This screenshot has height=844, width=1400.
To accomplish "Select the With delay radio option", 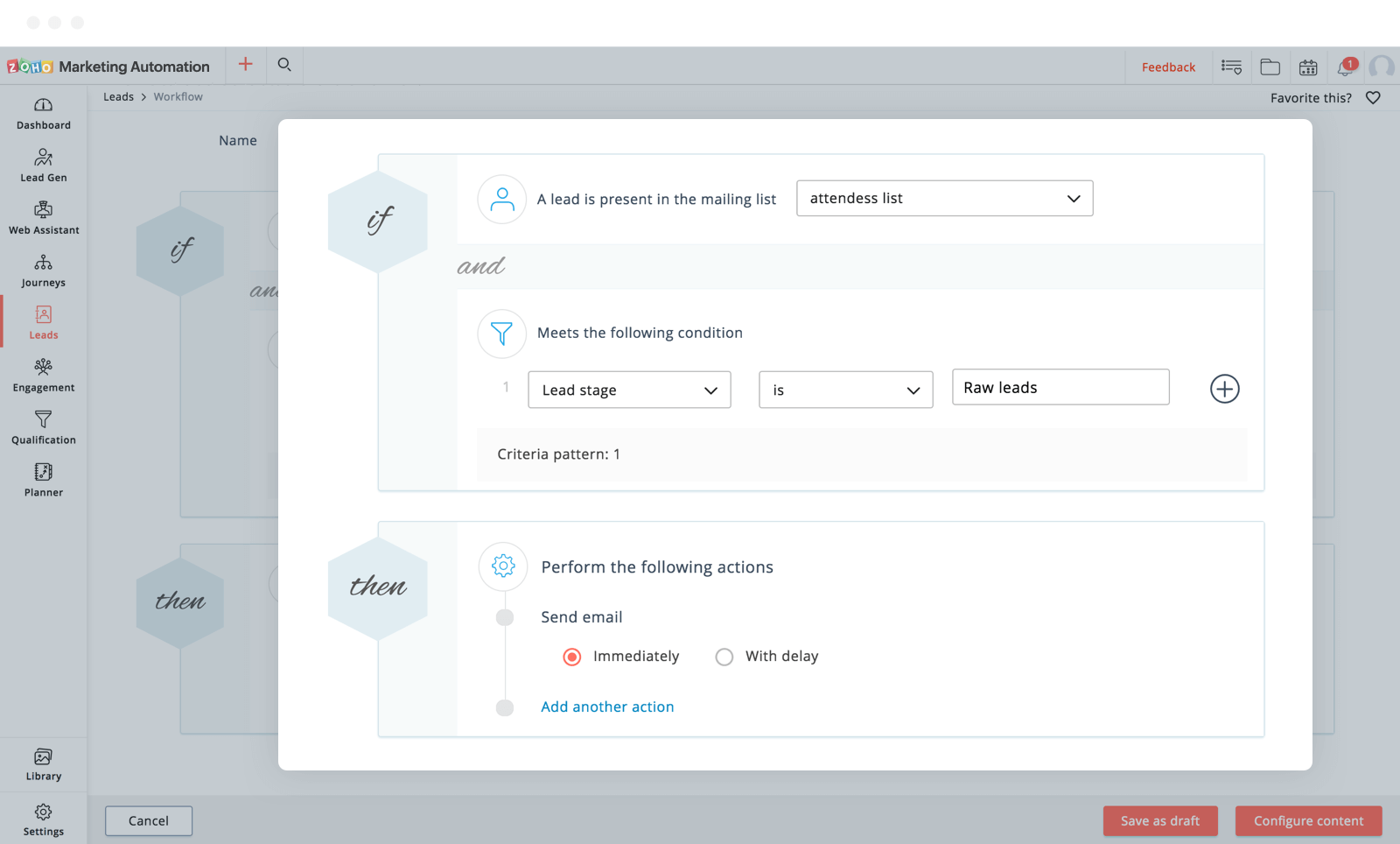I will [724, 657].
